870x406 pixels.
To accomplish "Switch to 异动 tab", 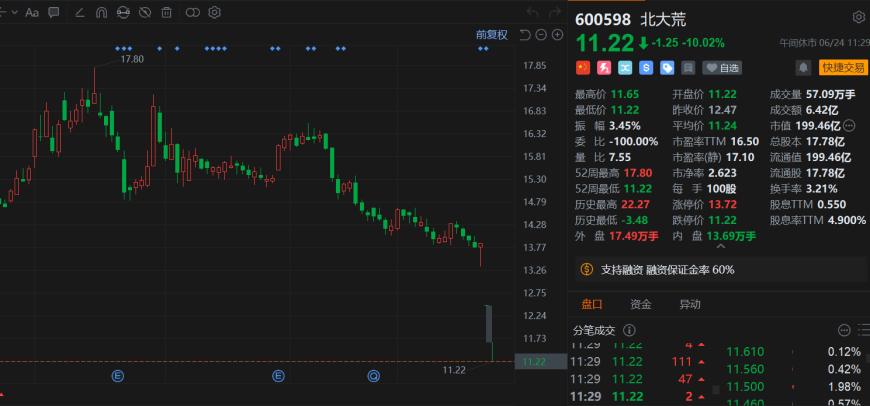I will point(690,304).
